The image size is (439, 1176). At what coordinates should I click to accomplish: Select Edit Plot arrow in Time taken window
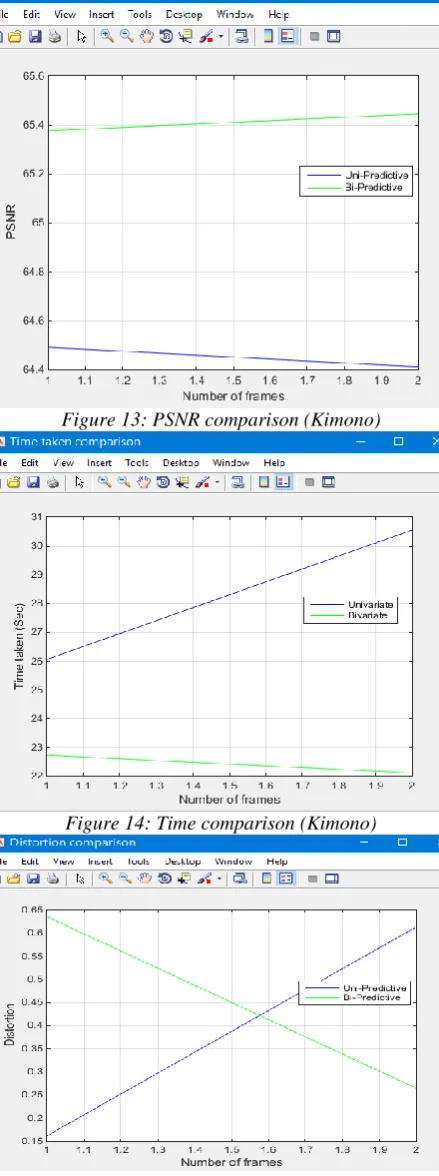80,482
